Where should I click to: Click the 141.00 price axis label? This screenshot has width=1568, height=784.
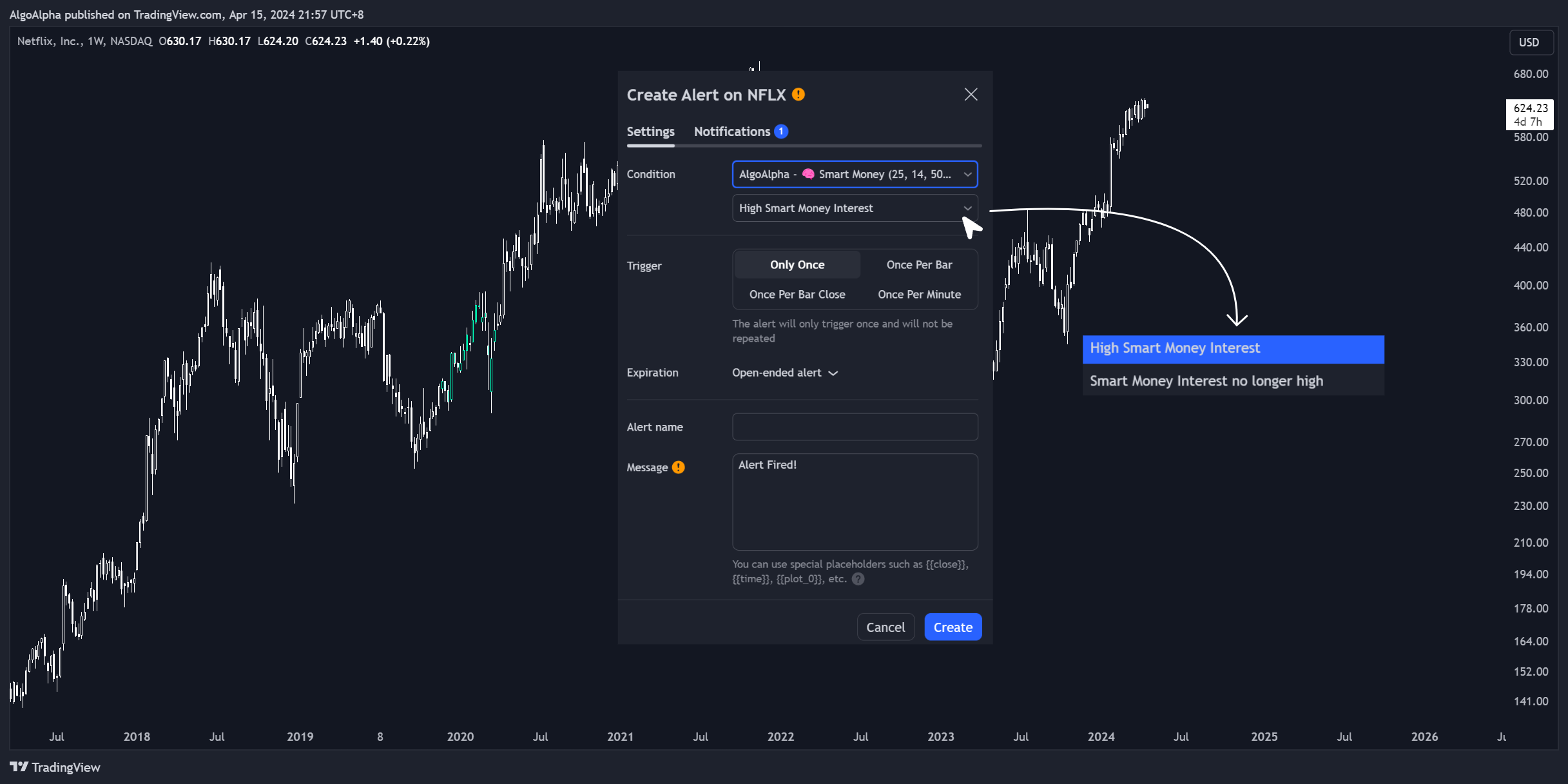coord(1531,701)
